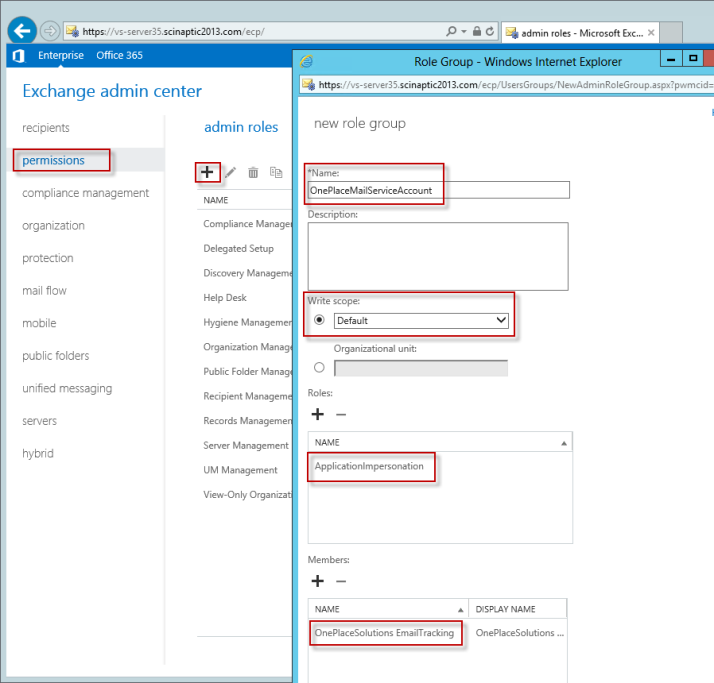The image size is (714, 683).
Task: Switch to the Enterprise tab
Action: 61,56
